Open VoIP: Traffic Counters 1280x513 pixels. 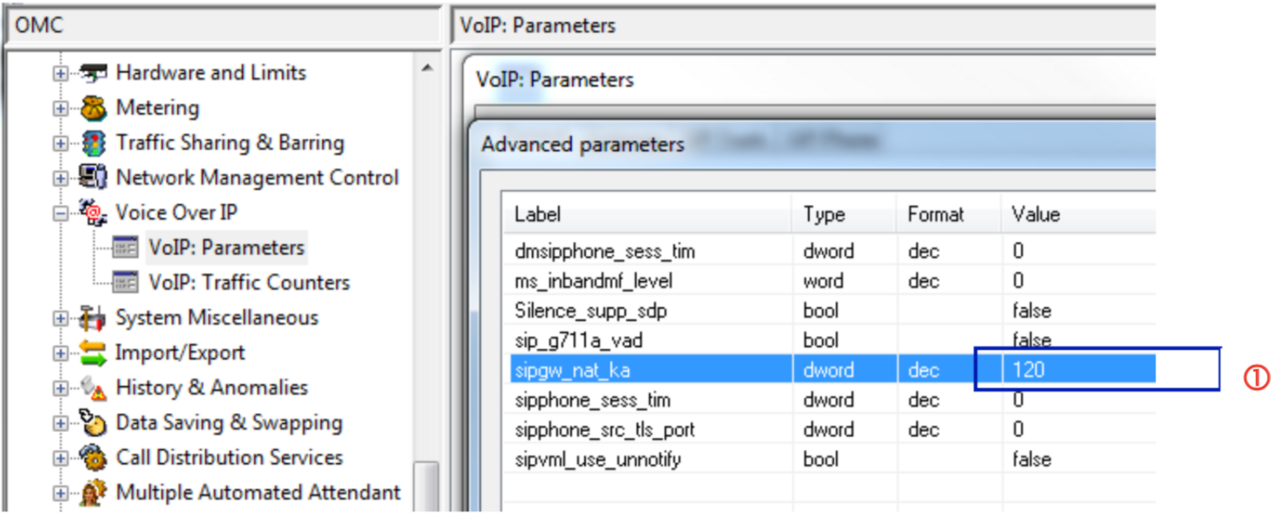pyautogui.click(x=249, y=283)
